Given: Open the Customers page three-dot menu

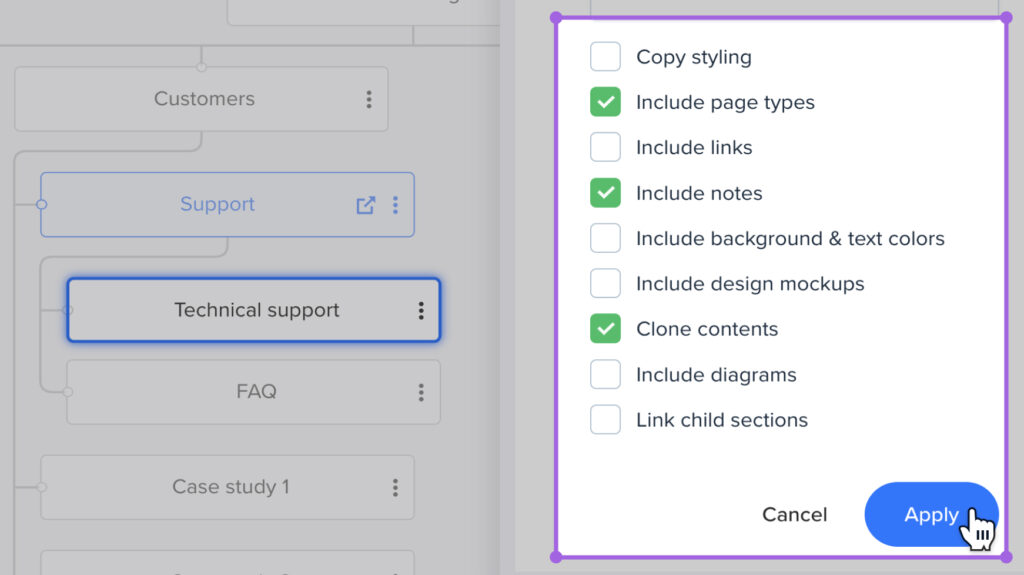Looking at the screenshot, I should tap(369, 100).
